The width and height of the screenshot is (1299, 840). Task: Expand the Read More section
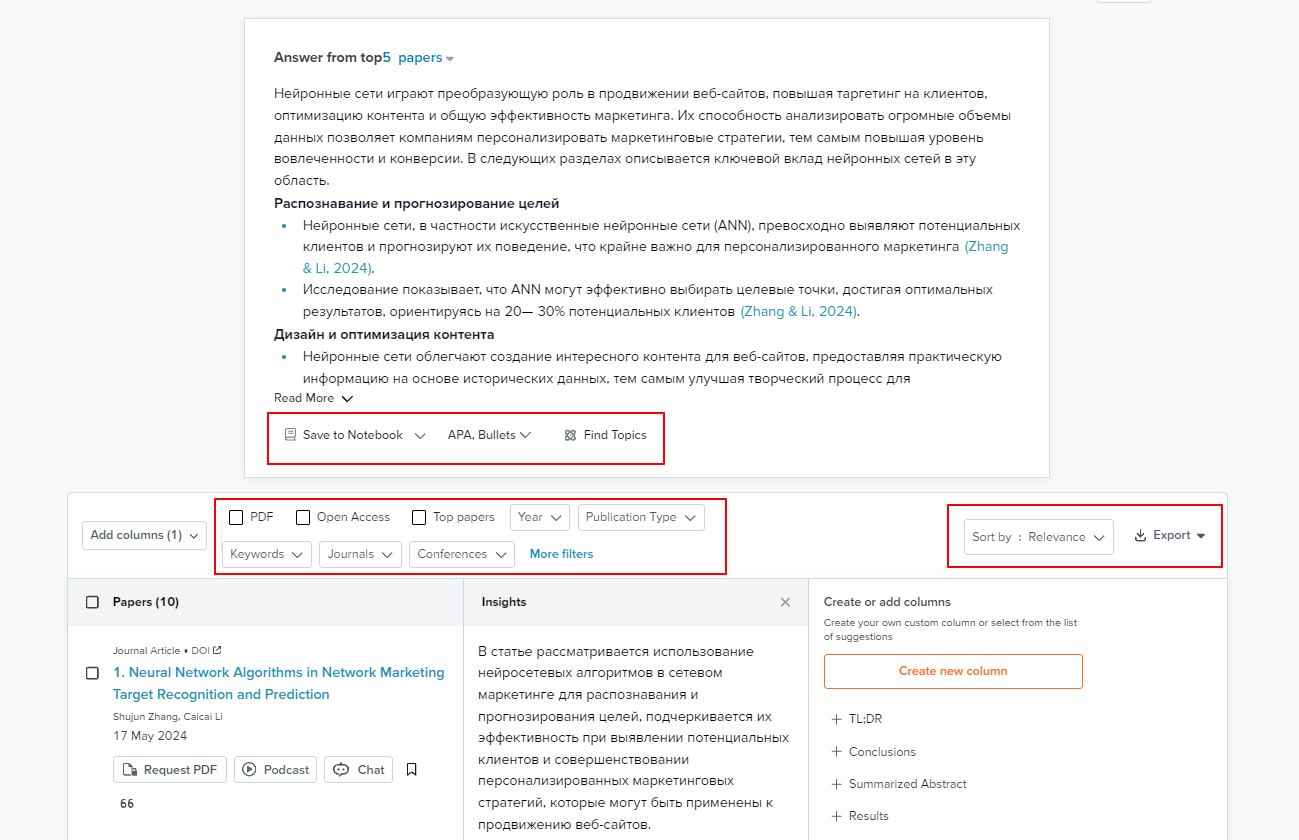click(313, 397)
